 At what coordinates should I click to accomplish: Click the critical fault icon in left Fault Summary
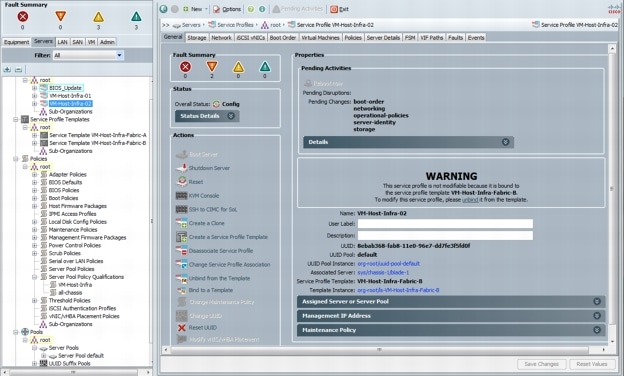(23, 16)
